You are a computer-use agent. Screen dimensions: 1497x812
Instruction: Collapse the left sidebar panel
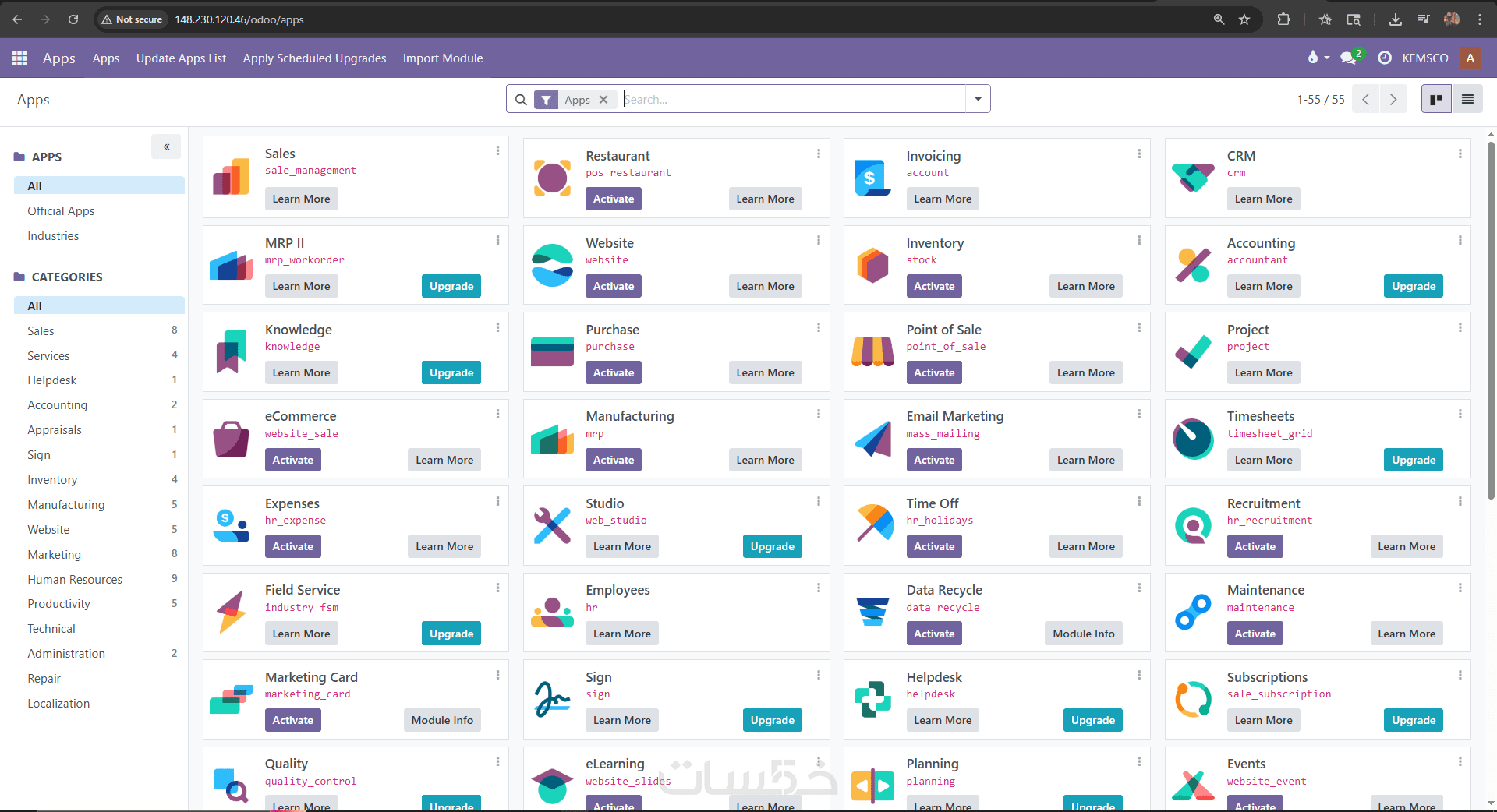pyautogui.click(x=166, y=147)
